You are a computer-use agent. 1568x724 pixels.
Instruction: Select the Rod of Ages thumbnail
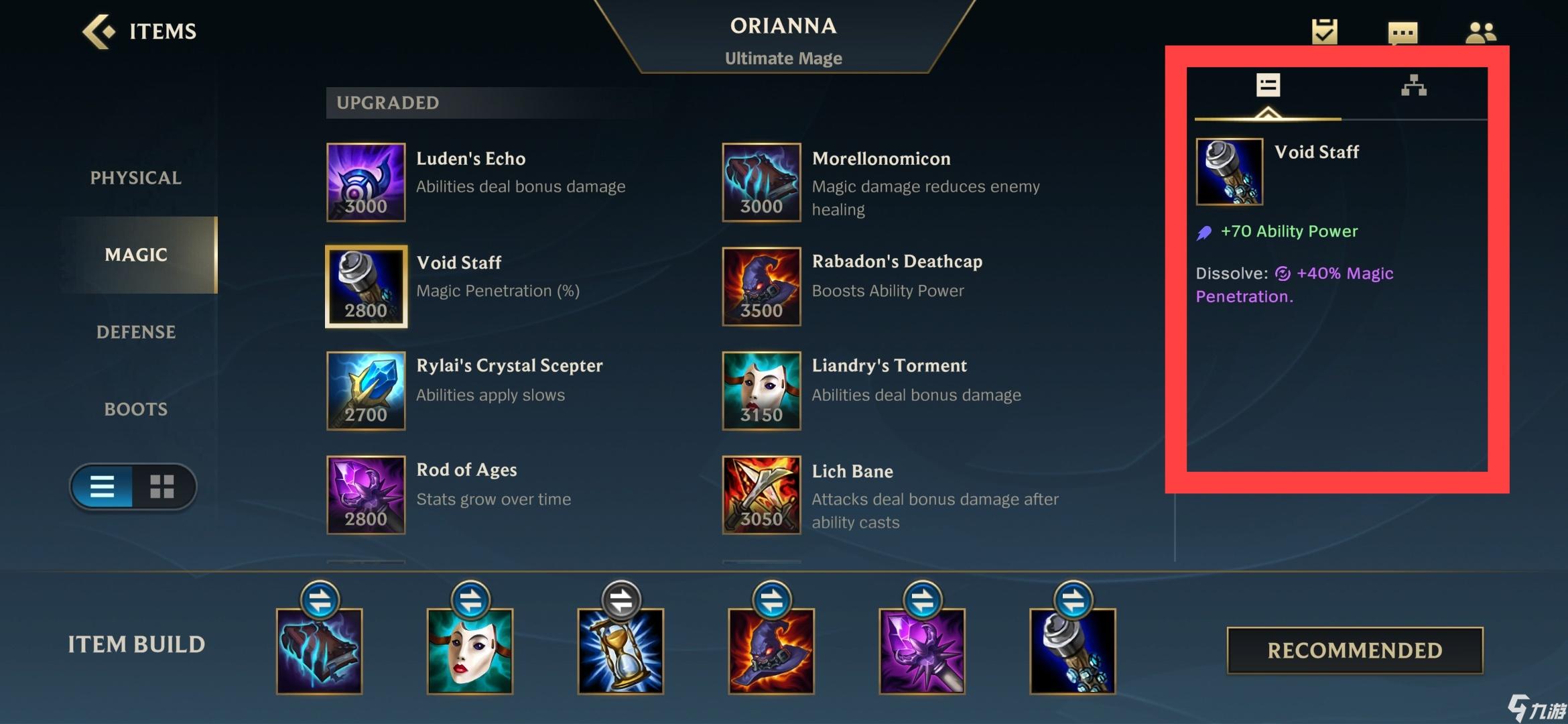(x=366, y=495)
